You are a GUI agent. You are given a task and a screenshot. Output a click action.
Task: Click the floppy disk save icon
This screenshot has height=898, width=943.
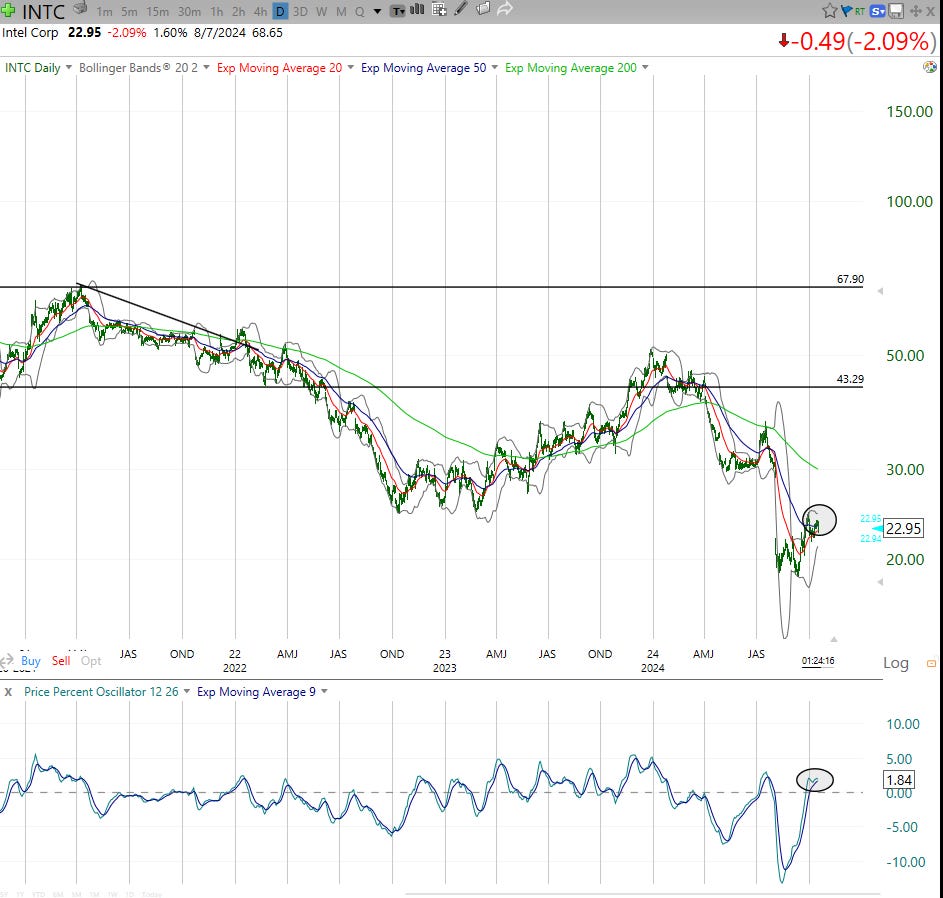pyautogui.click(x=896, y=11)
